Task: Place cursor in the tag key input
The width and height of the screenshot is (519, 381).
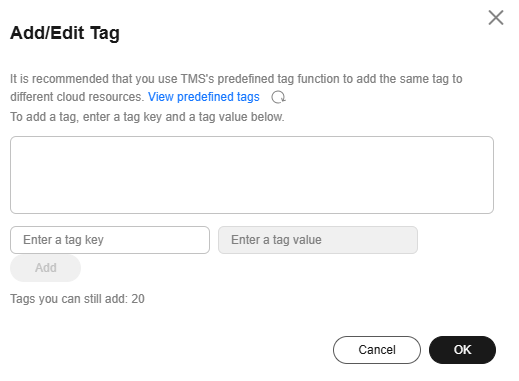Action: pos(110,240)
